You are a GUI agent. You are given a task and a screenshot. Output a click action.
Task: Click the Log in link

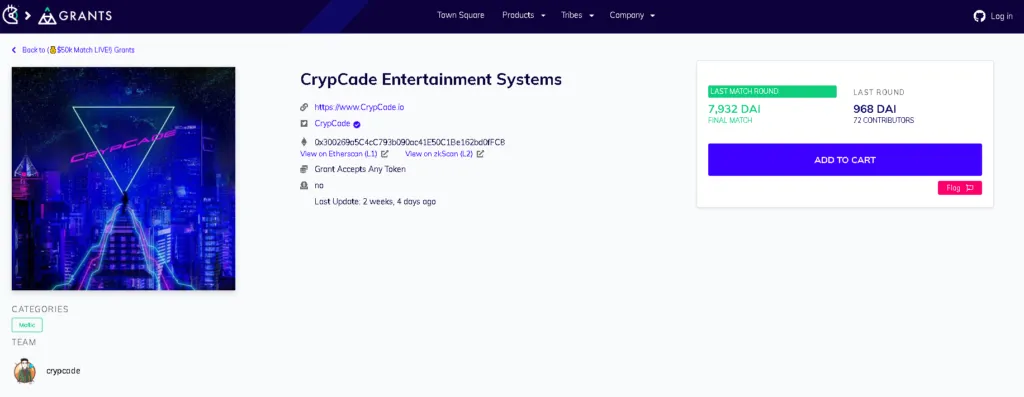coord(1001,16)
